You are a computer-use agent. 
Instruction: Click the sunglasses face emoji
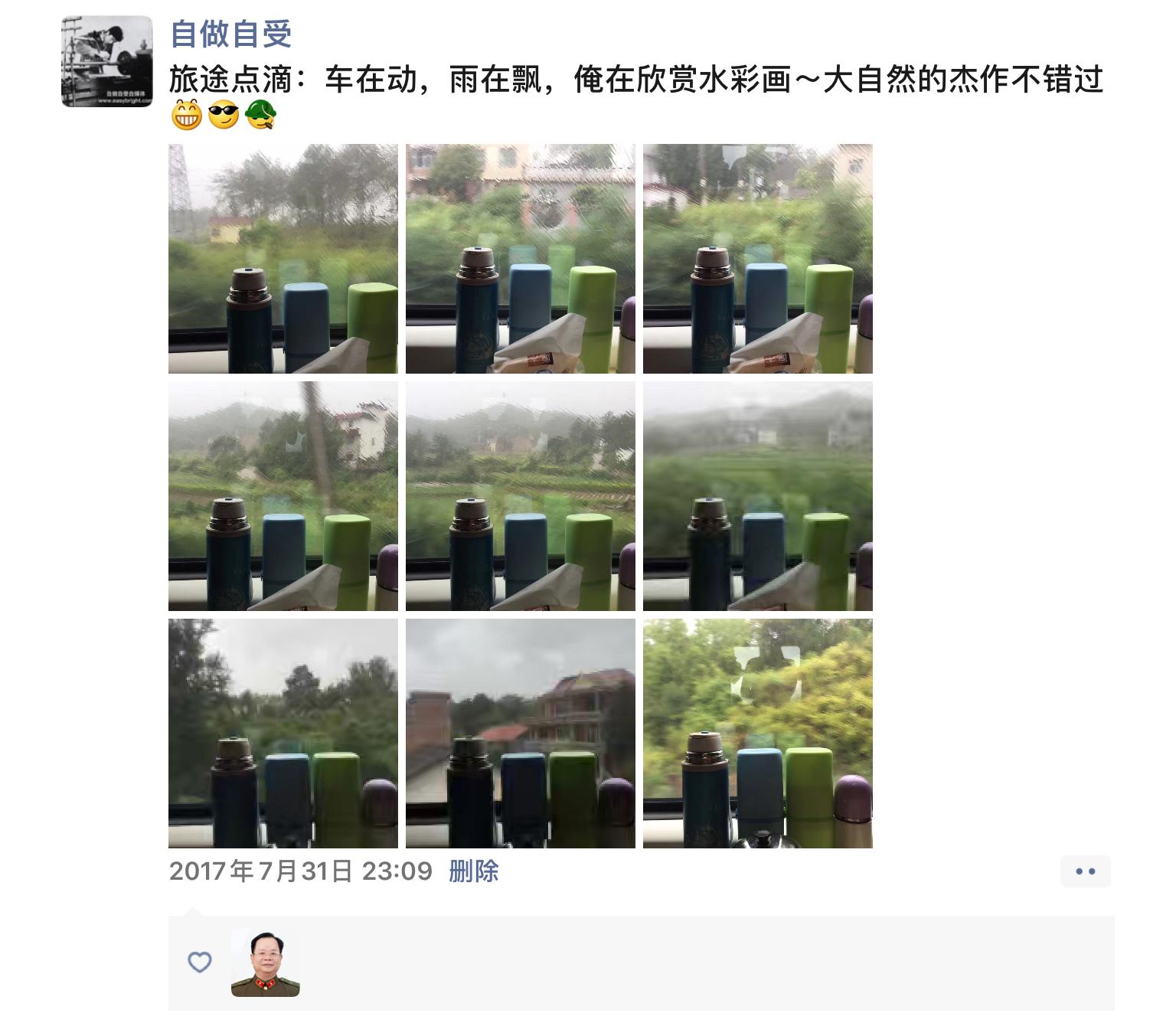(224, 116)
